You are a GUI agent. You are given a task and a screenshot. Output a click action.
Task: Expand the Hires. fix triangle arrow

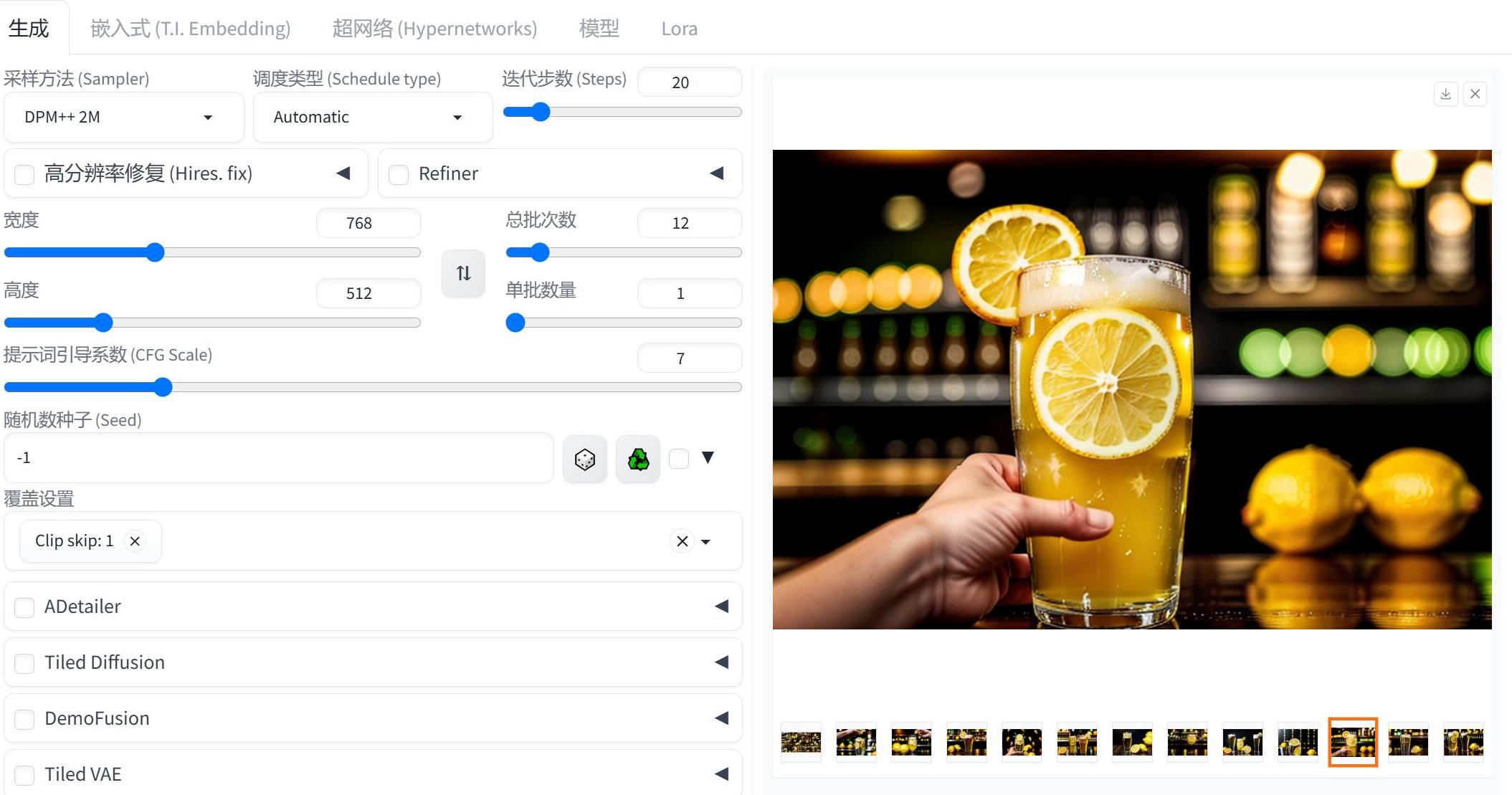[343, 173]
